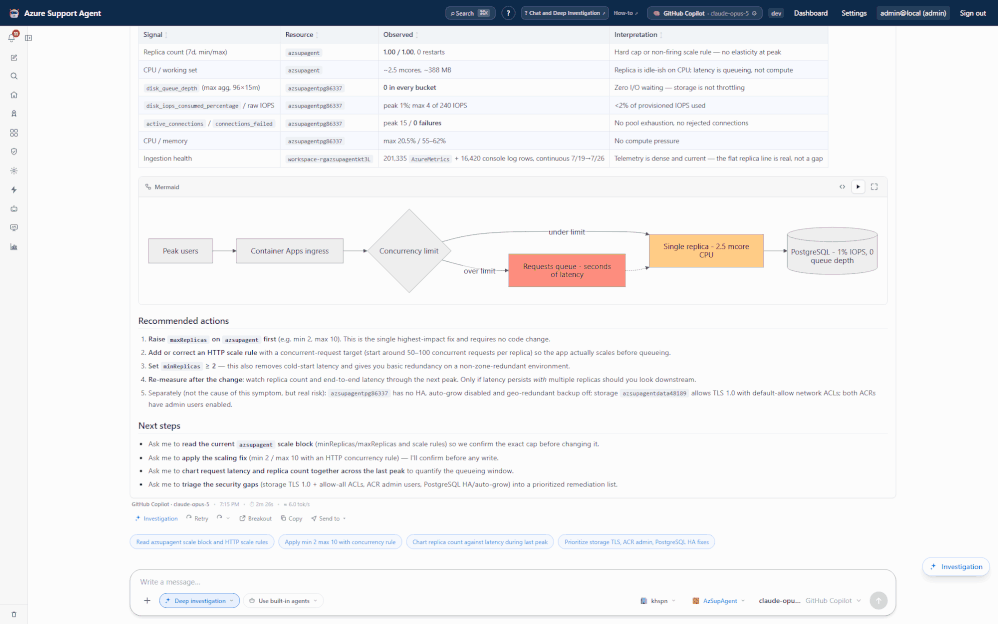Image resolution: width=998 pixels, height=624 pixels.
Task: Open Chat and Deep Investigation help link
Action: (564, 13)
